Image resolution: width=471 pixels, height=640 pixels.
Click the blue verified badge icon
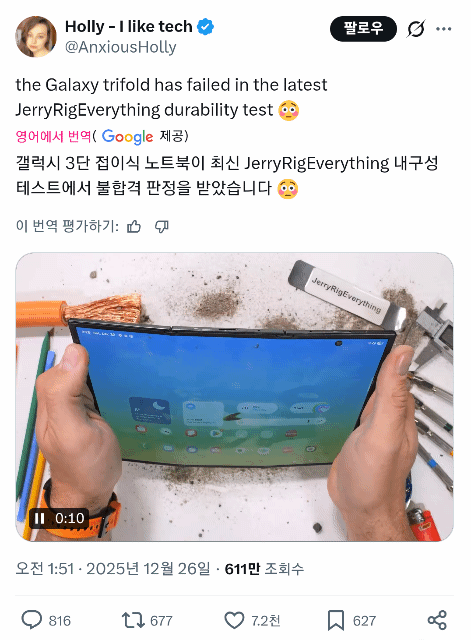[x=206, y=27]
